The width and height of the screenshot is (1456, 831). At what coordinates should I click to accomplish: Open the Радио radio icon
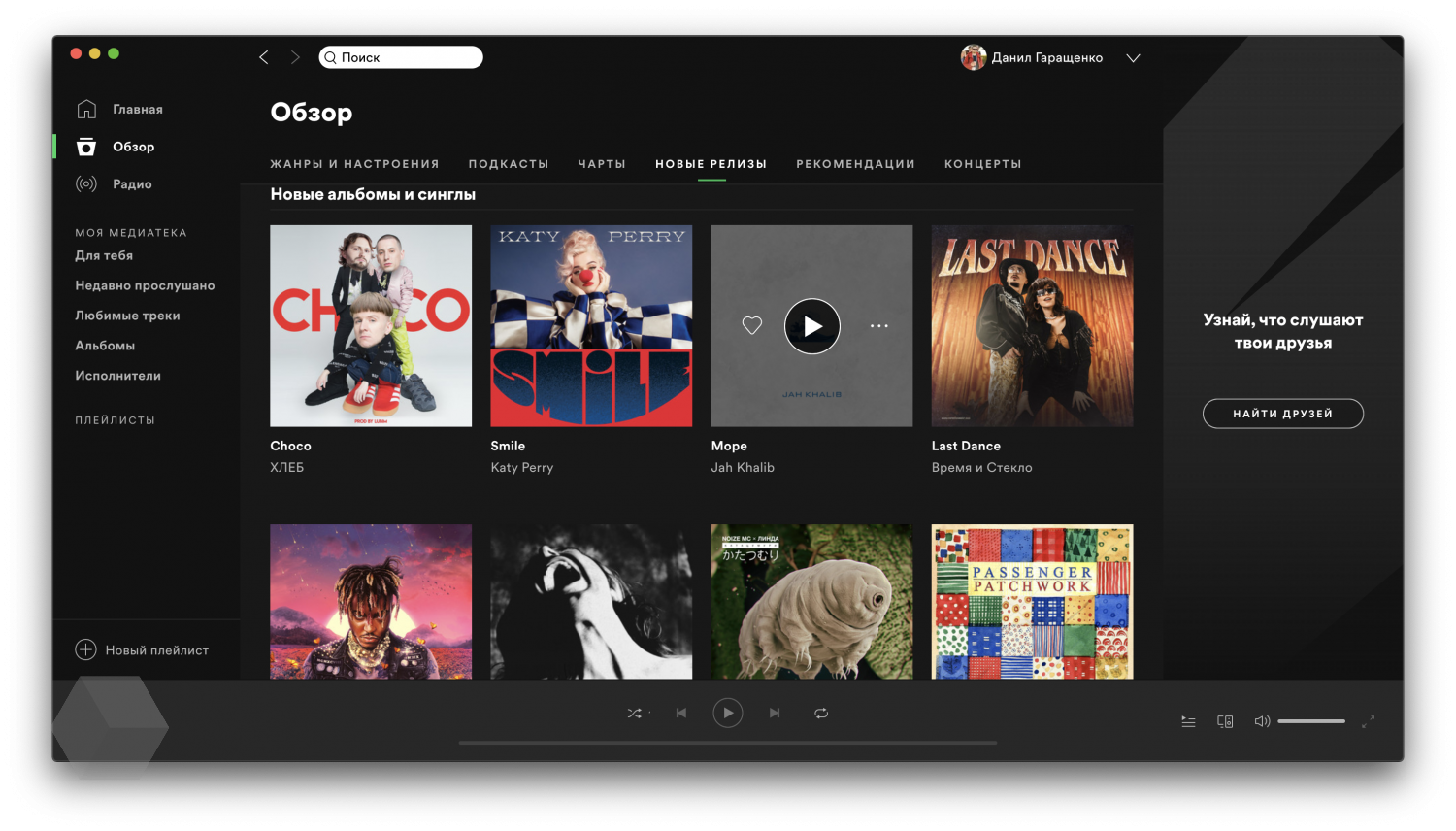tap(86, 183)
